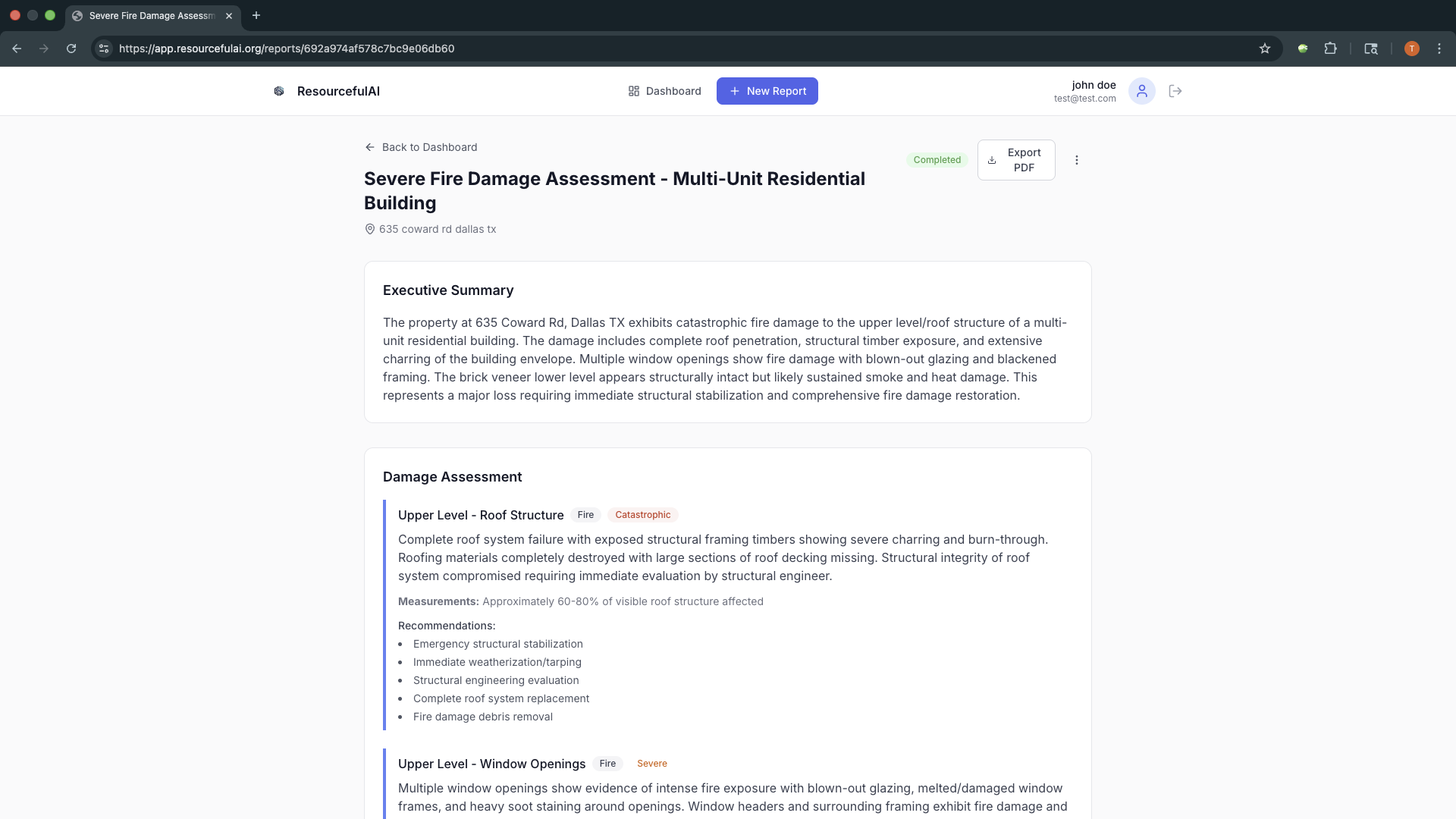The height and width of the screenshot is (819, 1456).
Task: Follow the Back to Dashboard link
Action: (x=429, y=147)
